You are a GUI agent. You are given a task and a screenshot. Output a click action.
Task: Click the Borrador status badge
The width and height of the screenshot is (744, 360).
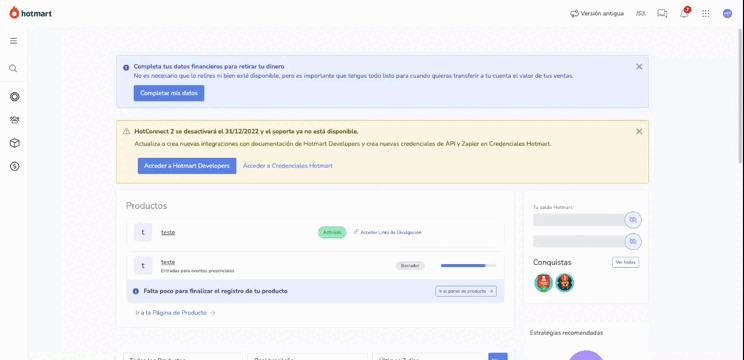[x=410, y=266]
